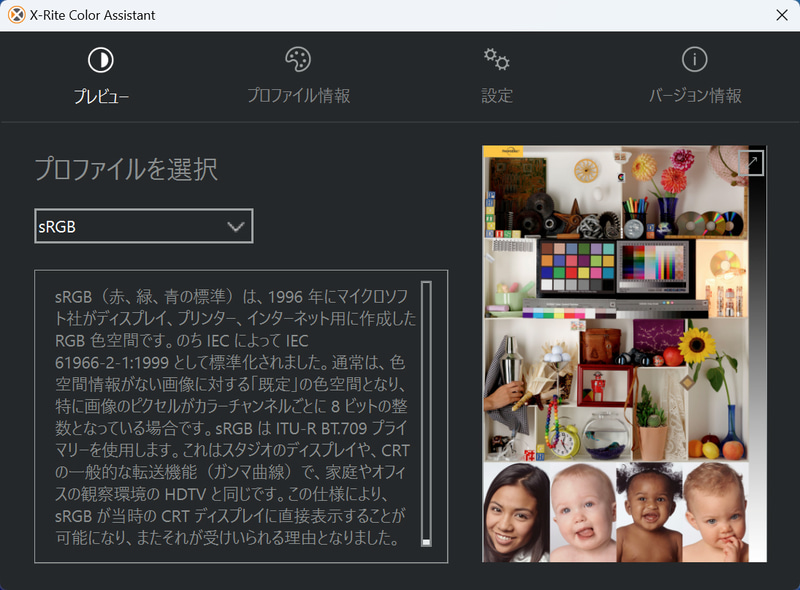Click the gears icon above 設定
800x590 pixels.
[x=496, y=60]
